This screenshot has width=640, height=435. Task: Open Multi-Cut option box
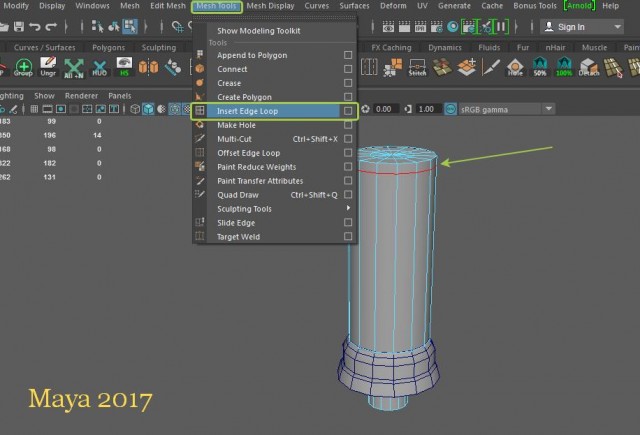click(x=348, y=139)
